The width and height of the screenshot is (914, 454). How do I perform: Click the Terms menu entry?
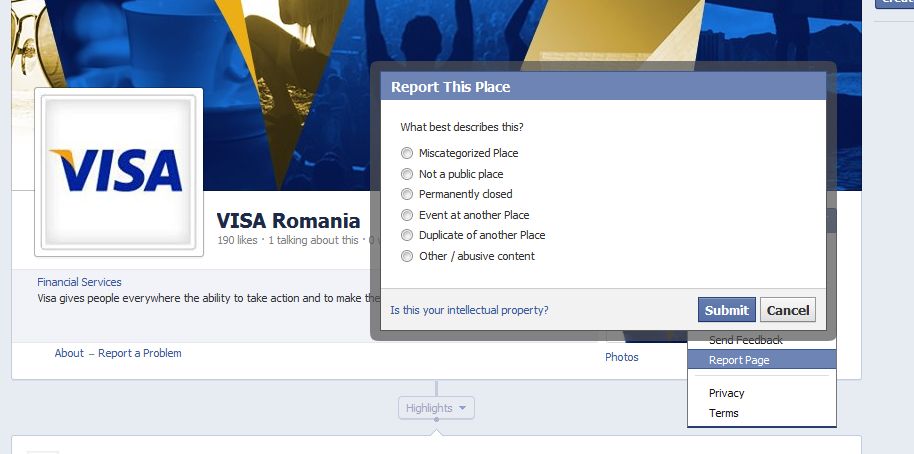[724, 413]
